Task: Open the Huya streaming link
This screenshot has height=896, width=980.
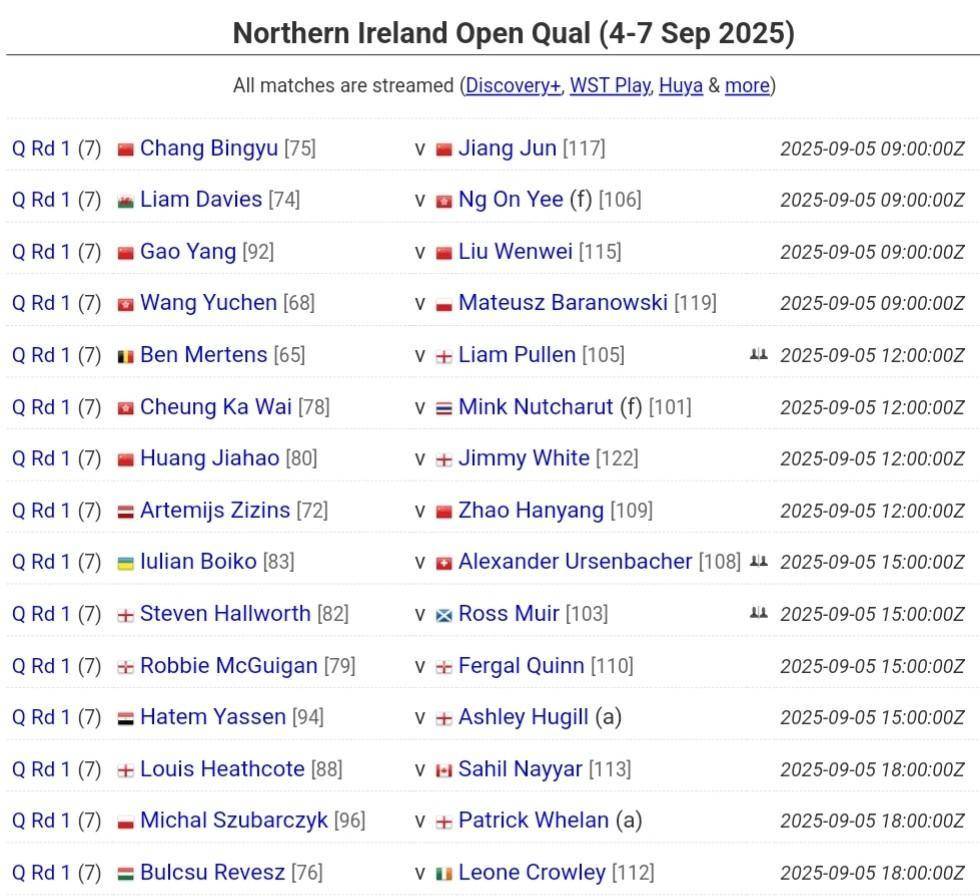Action: click(x=681, y=85)
